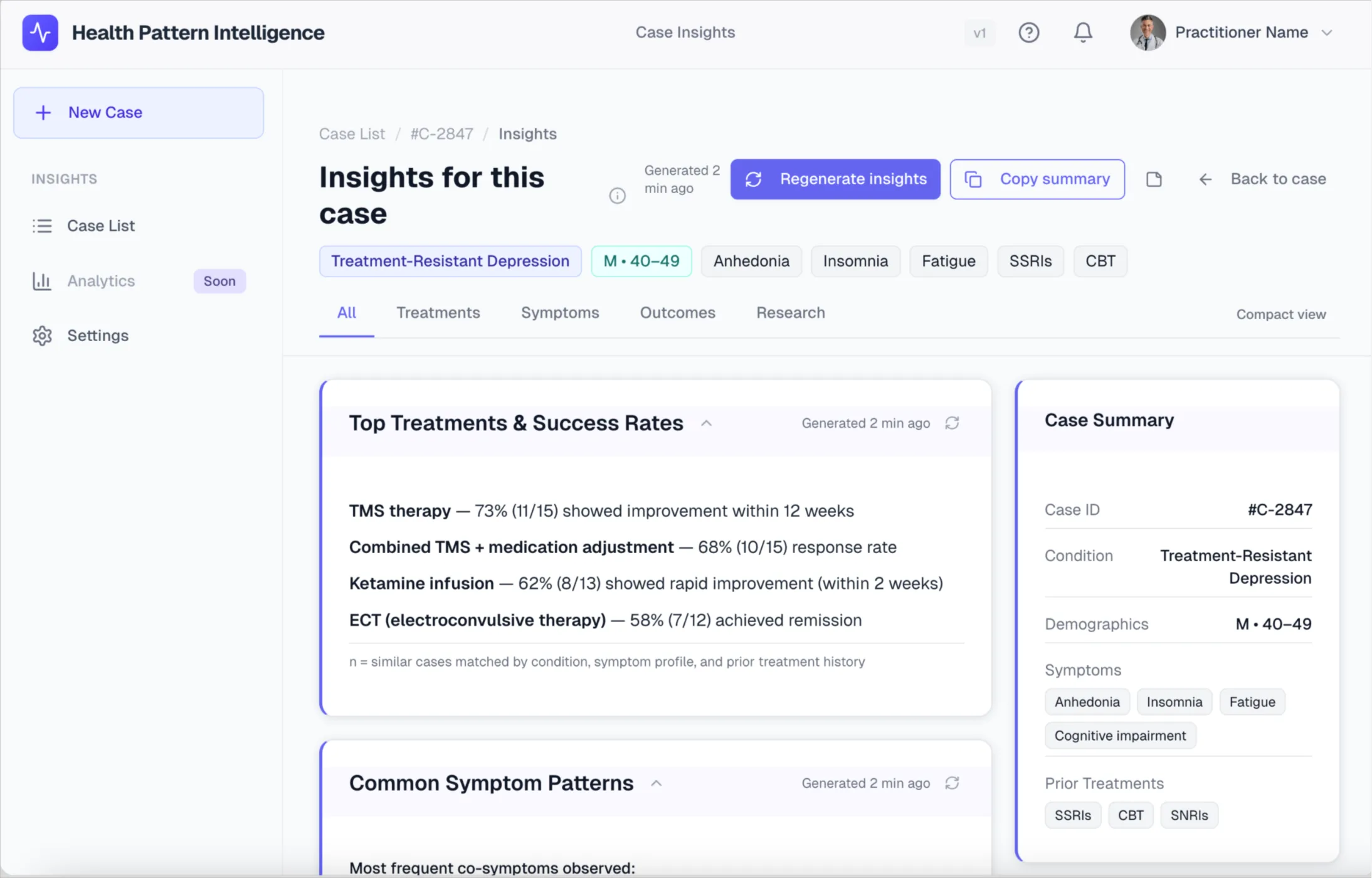Image resolution: width=1372 pixels, height=878 pixels.
Task: Open the Case List breadcrumb link
Action: (351, 134)
